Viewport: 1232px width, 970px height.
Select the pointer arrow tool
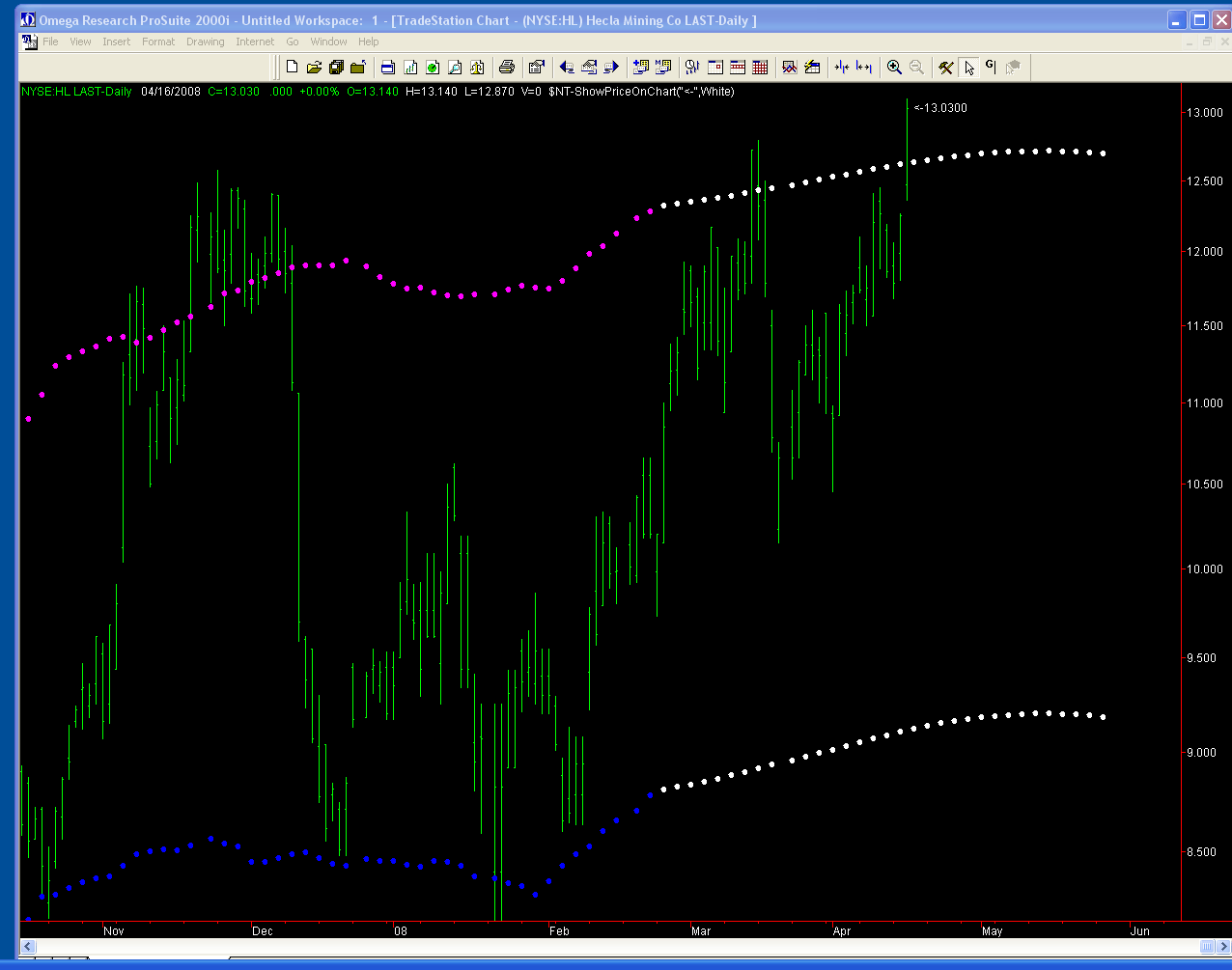coord(968,67)
